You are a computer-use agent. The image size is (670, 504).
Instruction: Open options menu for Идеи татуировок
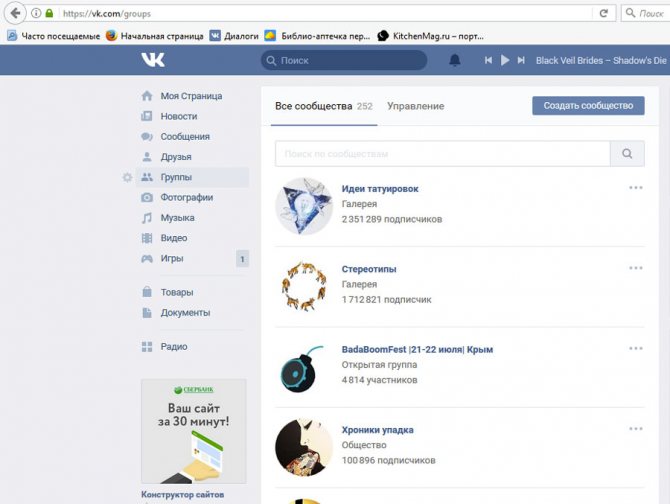coord(635,187)
